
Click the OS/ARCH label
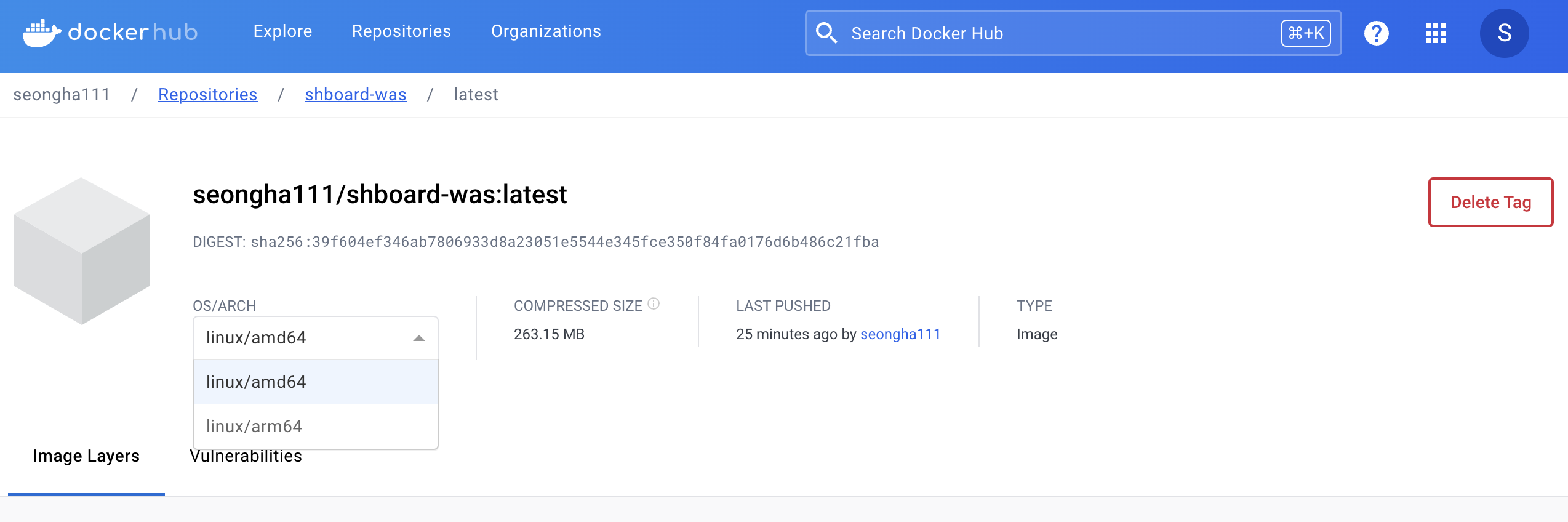pyautogui.click(x=224, y=306)
